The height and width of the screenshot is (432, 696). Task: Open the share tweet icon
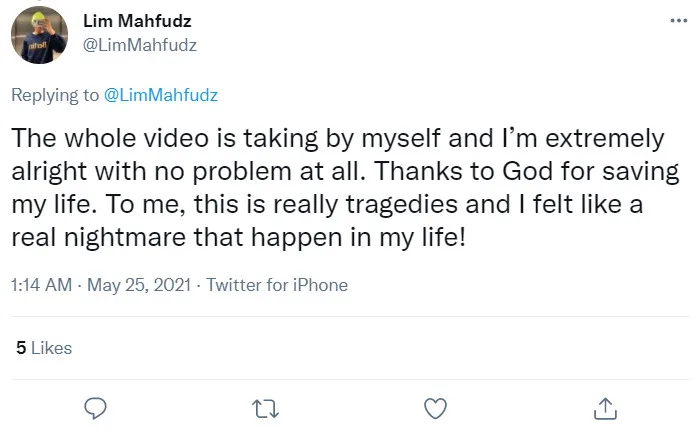603,408
